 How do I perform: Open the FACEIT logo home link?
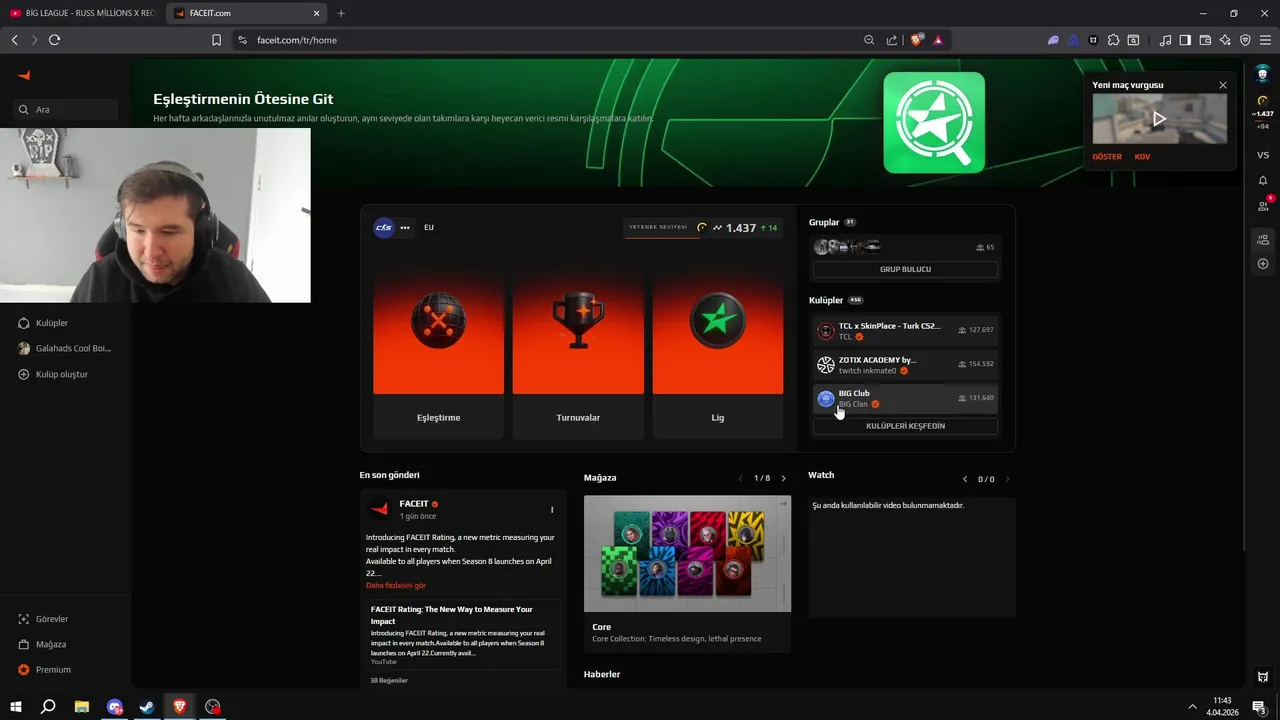click(24, 75)
